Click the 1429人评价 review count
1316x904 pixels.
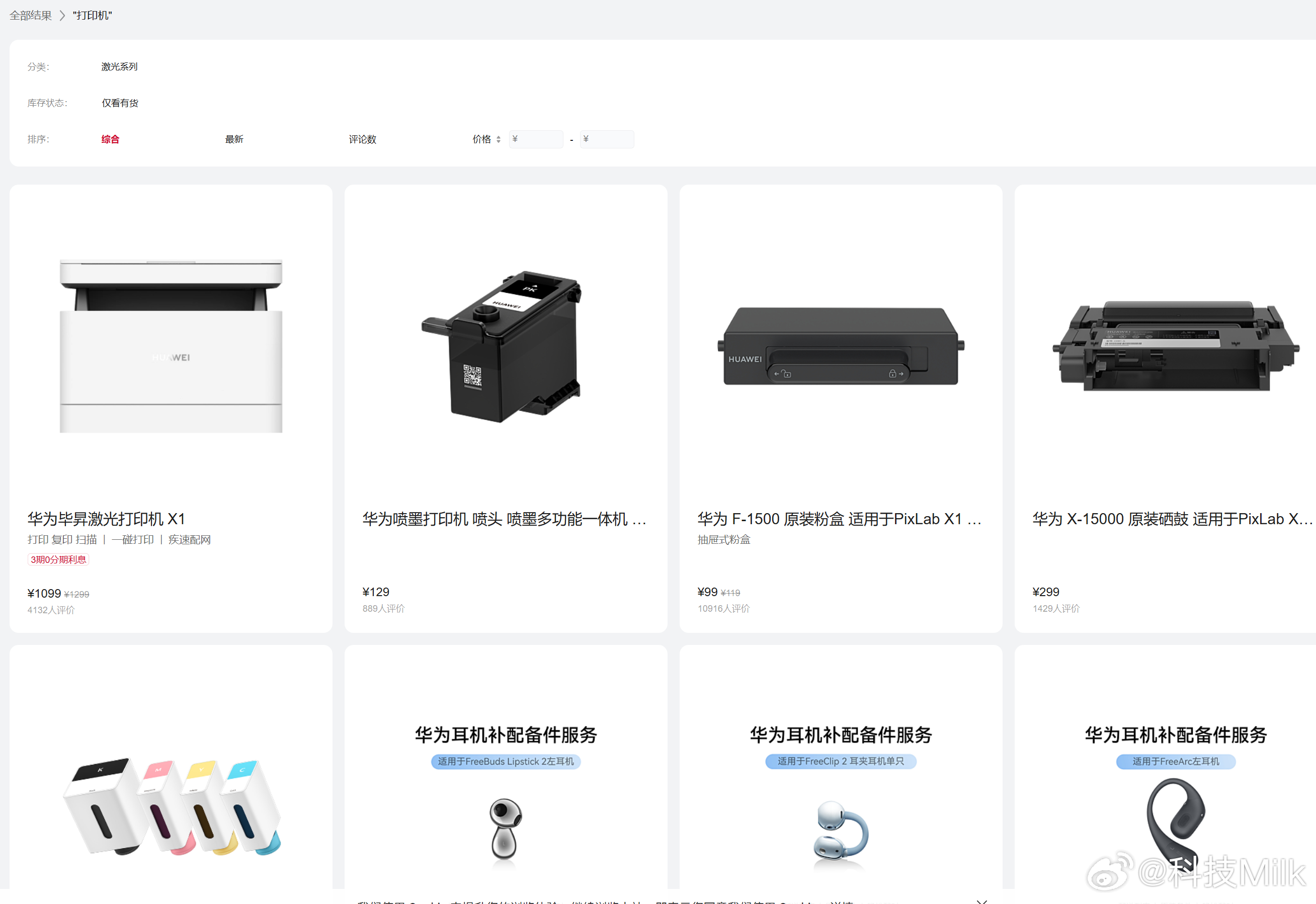[x=1056, y=608]
